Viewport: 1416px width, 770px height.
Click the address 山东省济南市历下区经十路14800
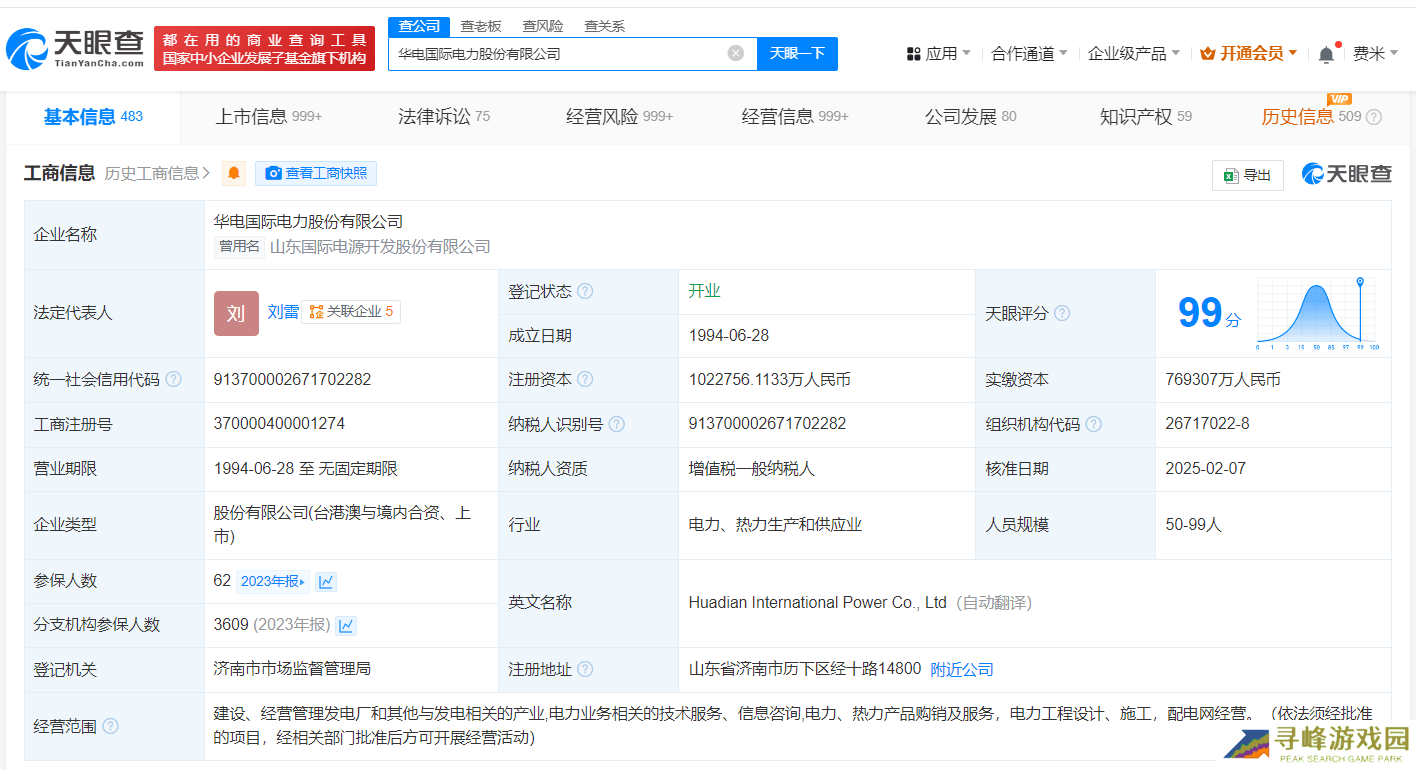804,669
